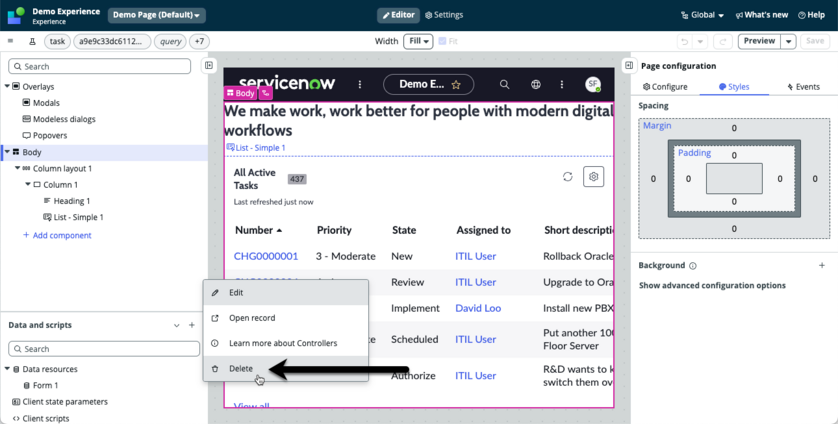Focus the Data and scripts Search field

click(104, 349)
